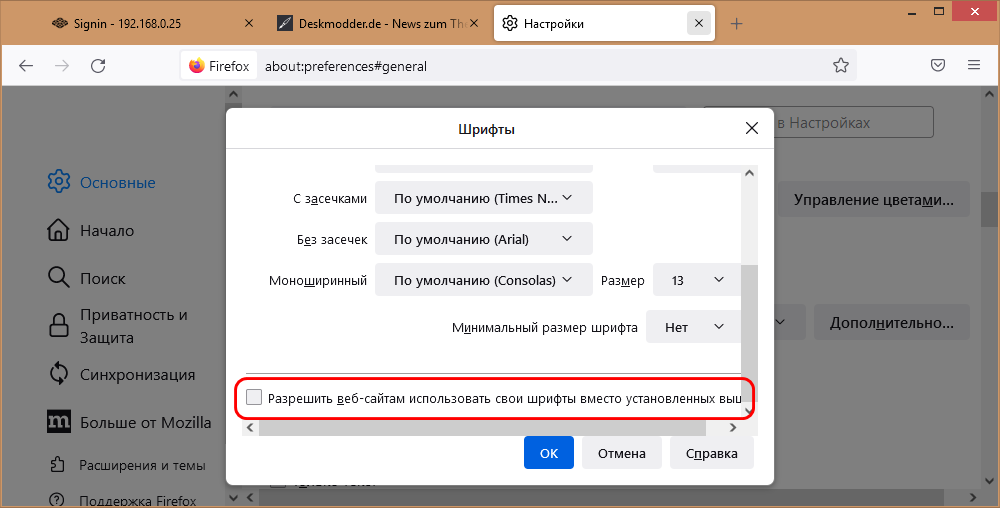1000x508 pixels.
Task: Close the Шрифты dialog with X
Action: click(751, 128)
